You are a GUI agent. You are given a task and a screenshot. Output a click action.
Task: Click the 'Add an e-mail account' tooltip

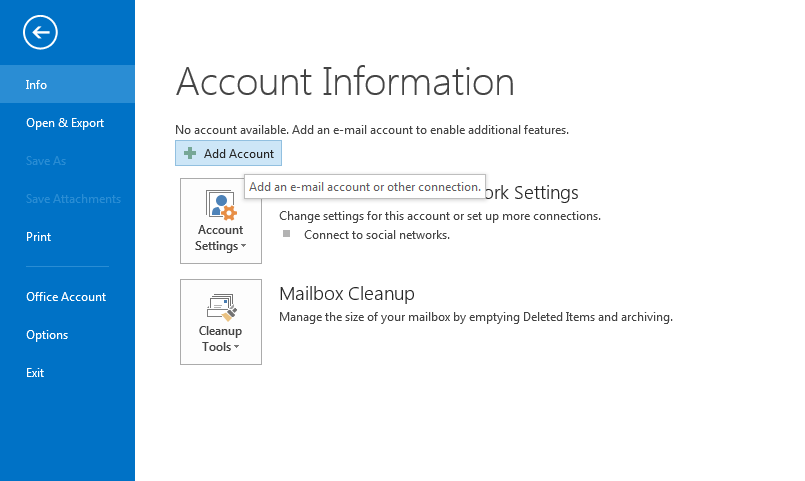[x=365, y=187]
